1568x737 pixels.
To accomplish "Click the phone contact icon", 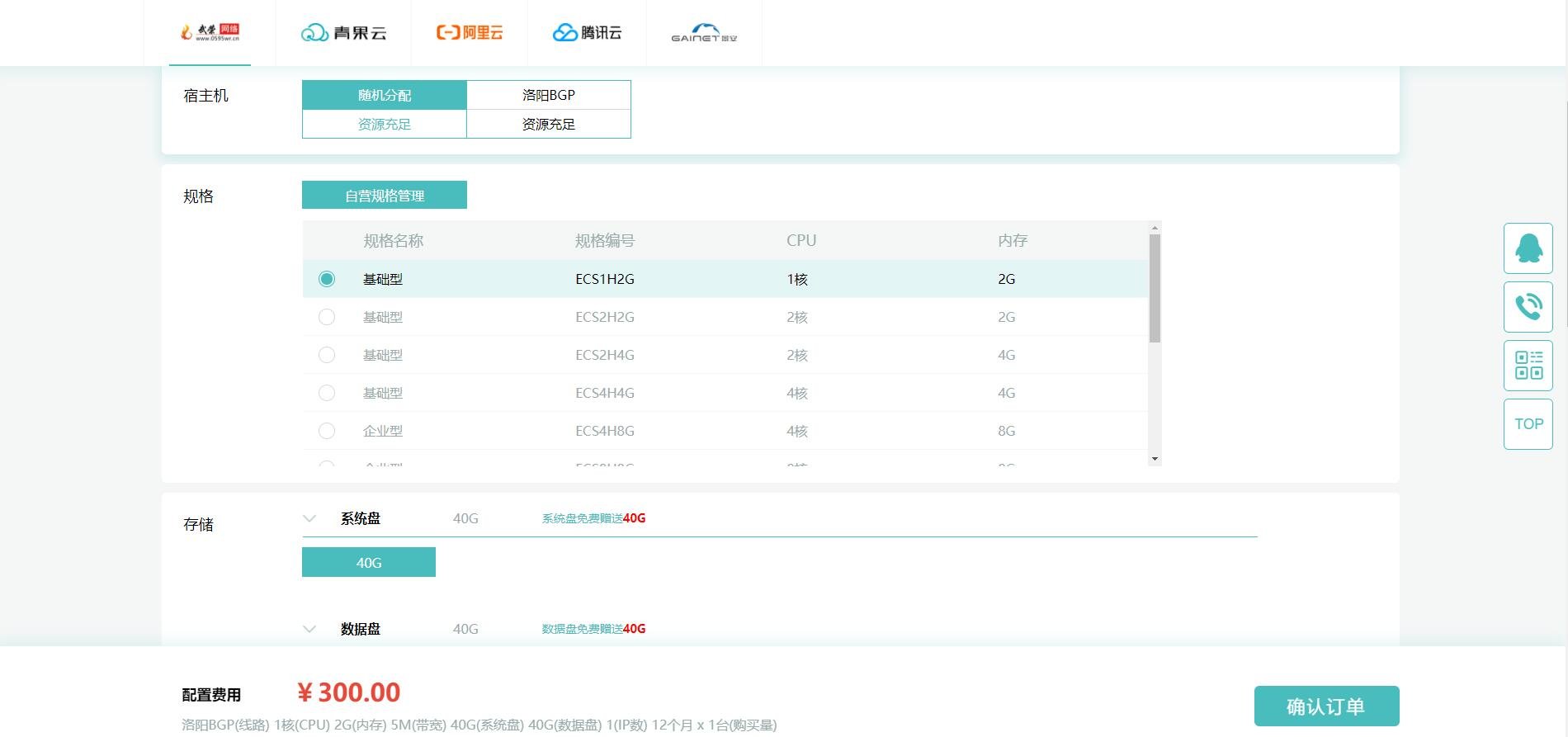I will coord(1528,307).
